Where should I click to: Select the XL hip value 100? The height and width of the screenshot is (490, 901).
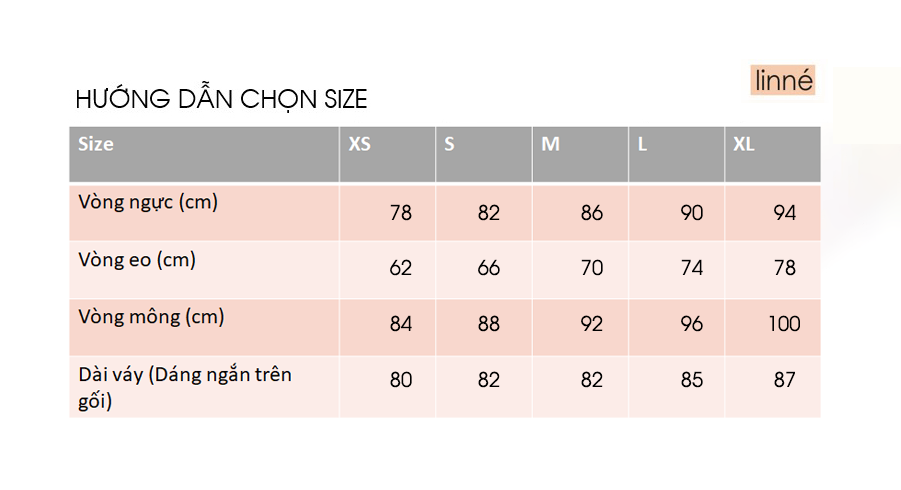pyautogui.click(x=785, y=324)
